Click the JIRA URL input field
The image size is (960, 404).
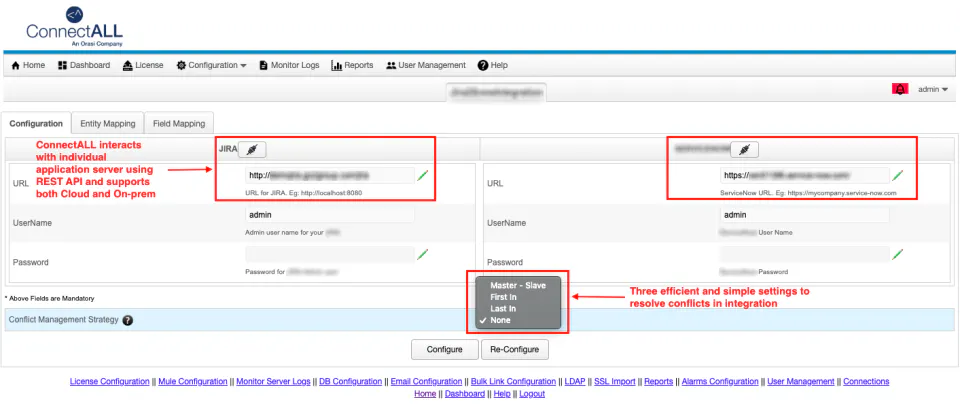(330, 176)
